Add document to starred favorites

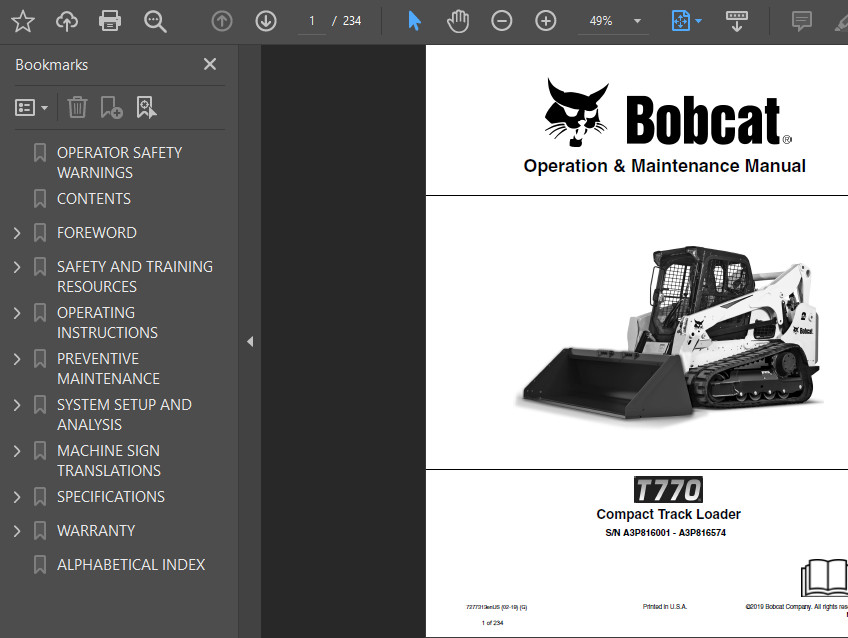point(23,21)
